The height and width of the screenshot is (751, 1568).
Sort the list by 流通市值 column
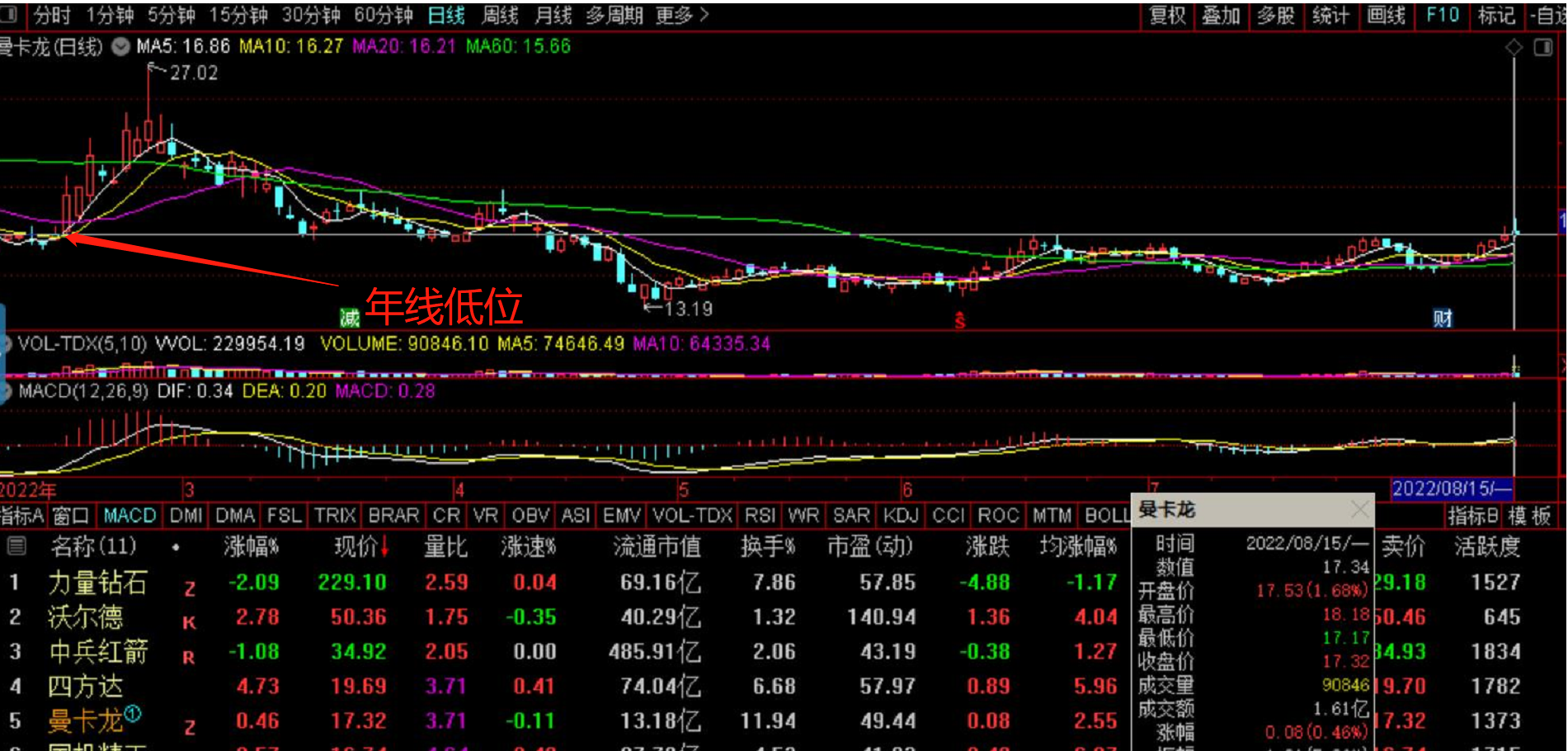tap(657, 546)
